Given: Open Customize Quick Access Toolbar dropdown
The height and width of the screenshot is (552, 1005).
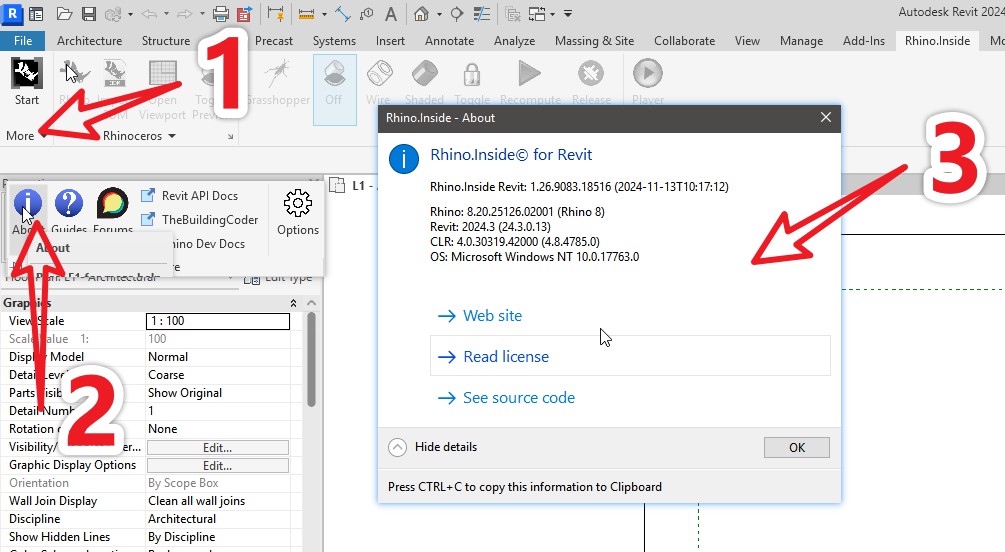Looking at the screenshot, I should click(x=568, y=13).
